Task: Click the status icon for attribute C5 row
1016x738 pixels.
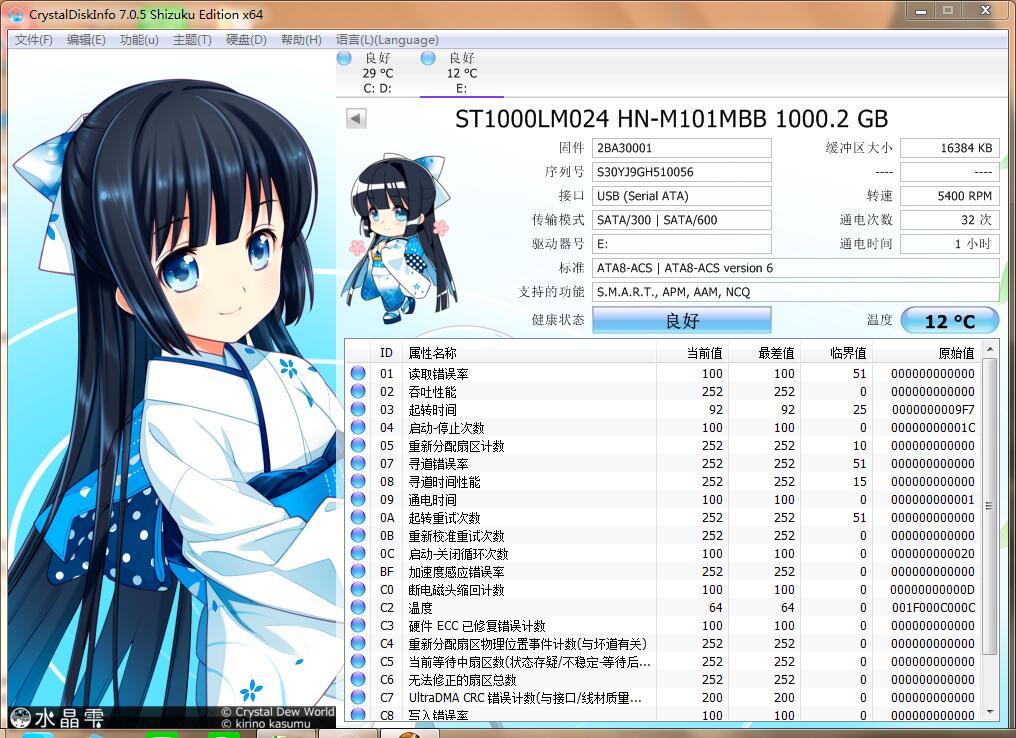Action: coord(358,661)
